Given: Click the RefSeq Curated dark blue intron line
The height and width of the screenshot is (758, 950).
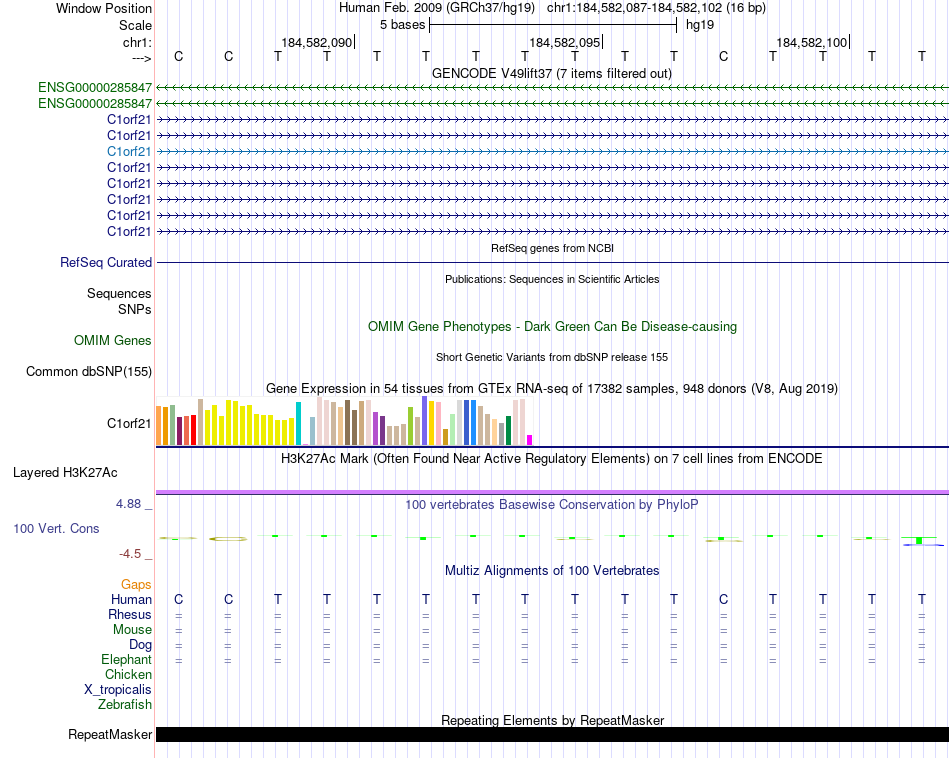Looking at the screenshot, I should 552,262.
